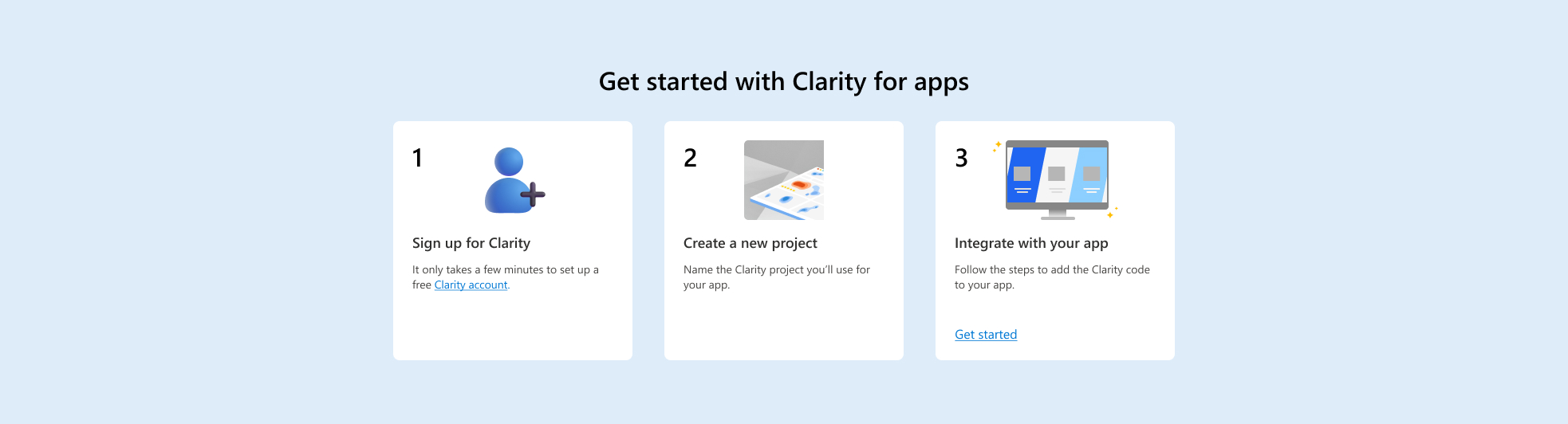The width and height of the screenshot is (1568, 424).
Task: Click the dark plus sign on user icon
Action: click(533, 194)
